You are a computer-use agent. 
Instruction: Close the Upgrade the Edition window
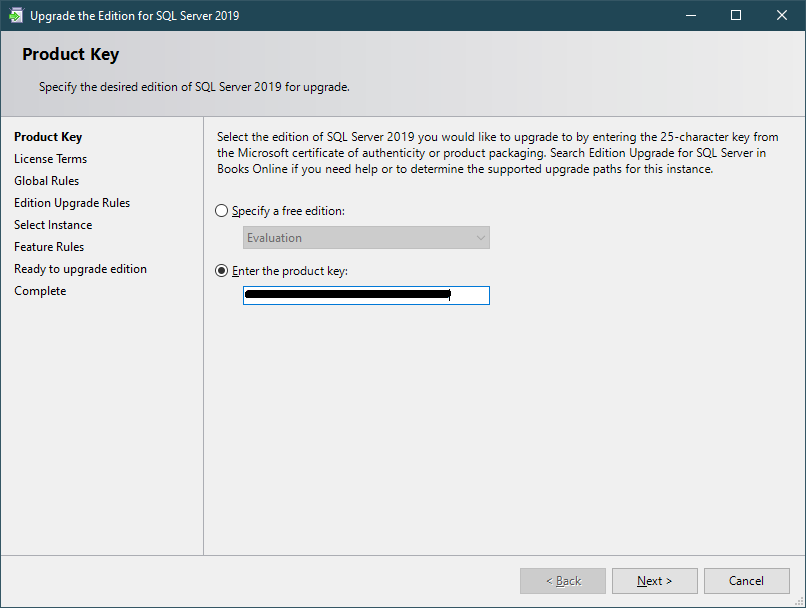click(x=782, y=16)
